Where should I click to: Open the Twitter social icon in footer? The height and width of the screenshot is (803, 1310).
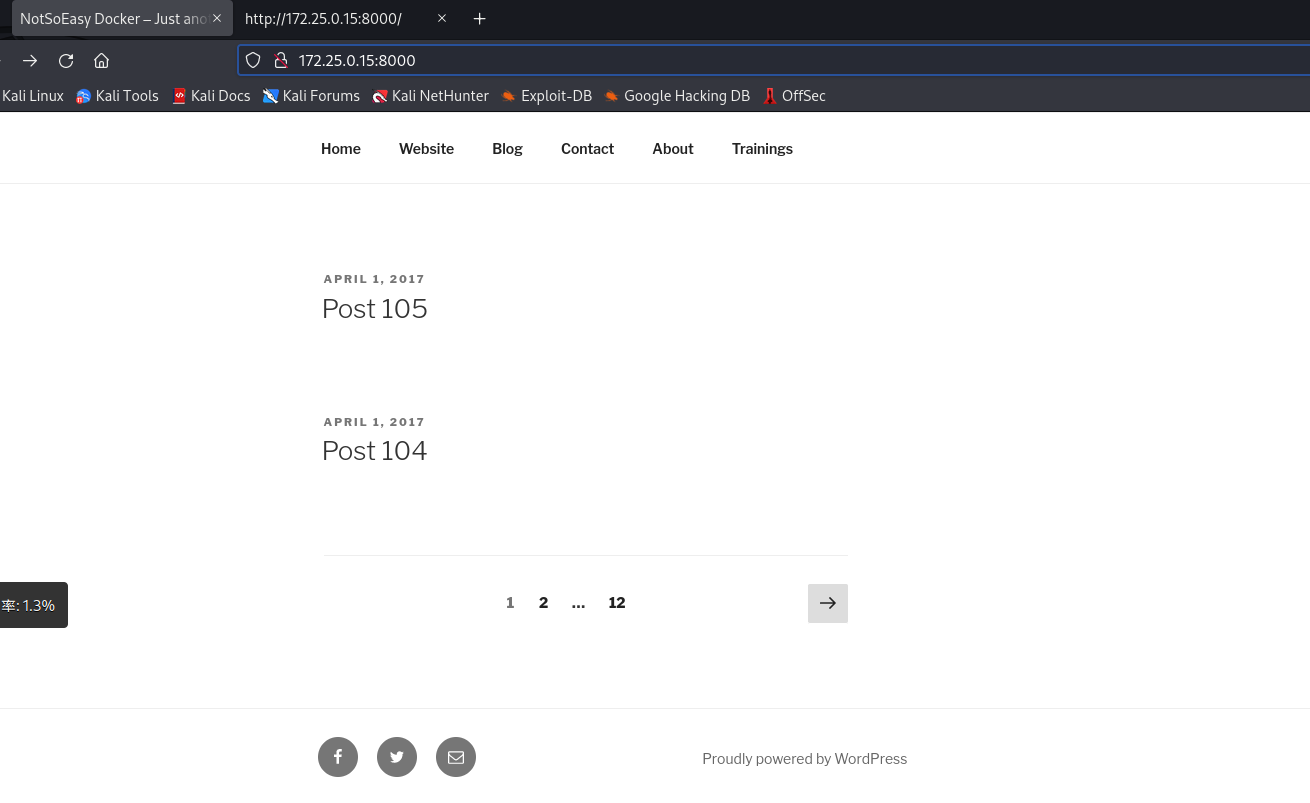pyautogui.click(x=397, y=757)
